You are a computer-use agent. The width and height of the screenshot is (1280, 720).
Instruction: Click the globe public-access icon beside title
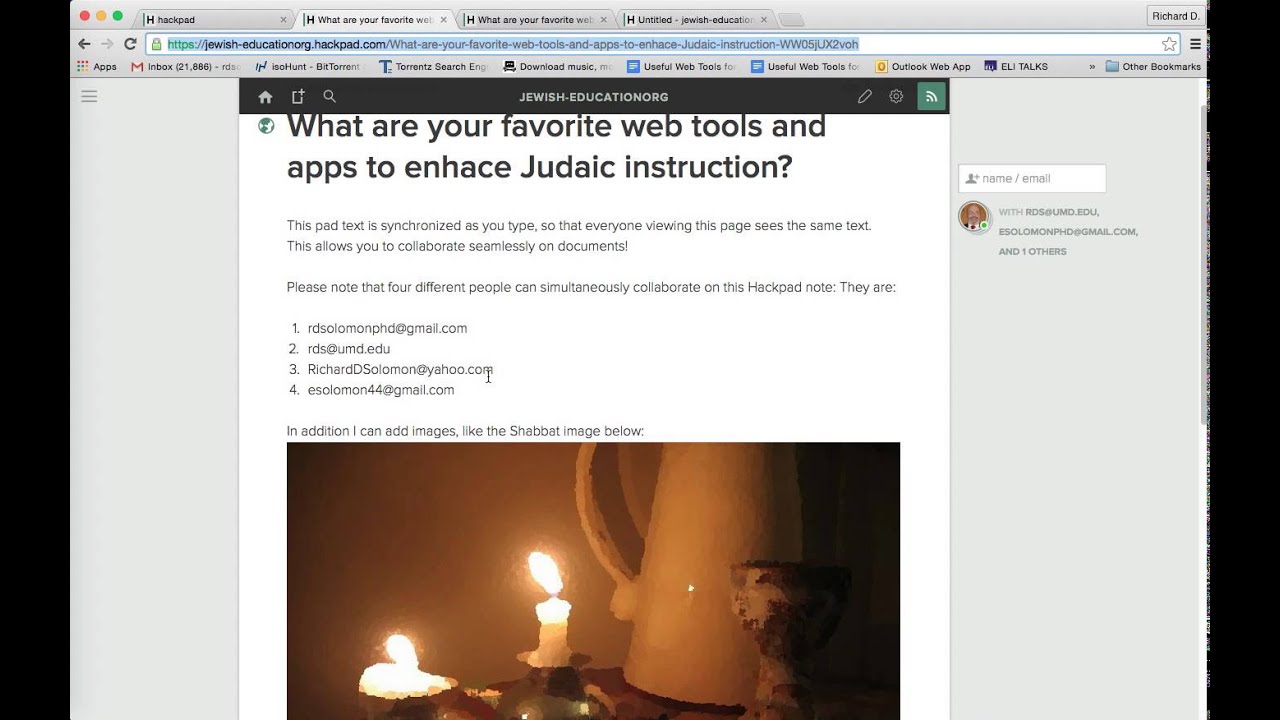click(x=266, y=126)
